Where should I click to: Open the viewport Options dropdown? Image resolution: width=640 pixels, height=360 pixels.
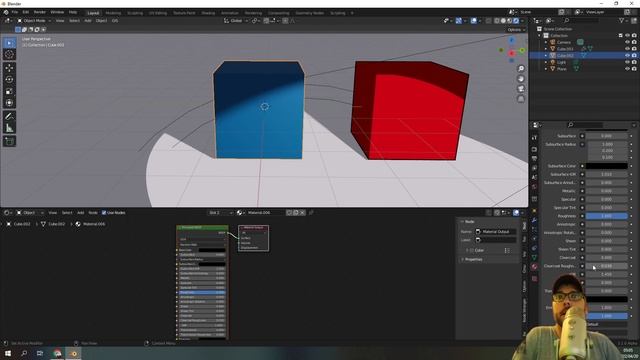coord(516,29)
